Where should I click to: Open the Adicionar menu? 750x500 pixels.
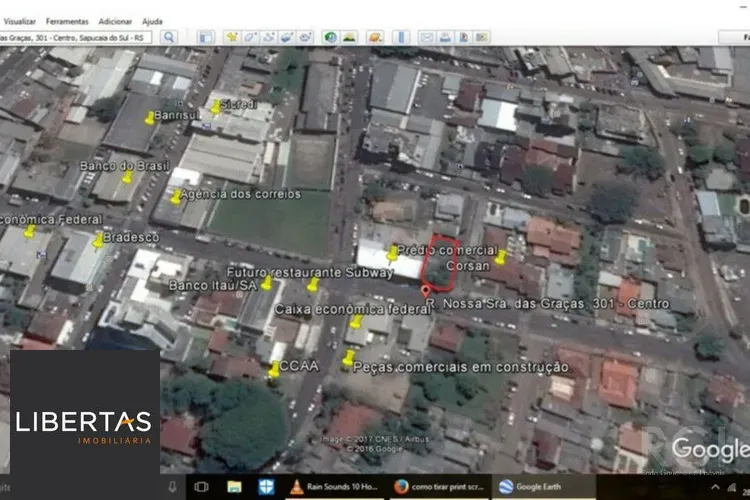point(115,21)
